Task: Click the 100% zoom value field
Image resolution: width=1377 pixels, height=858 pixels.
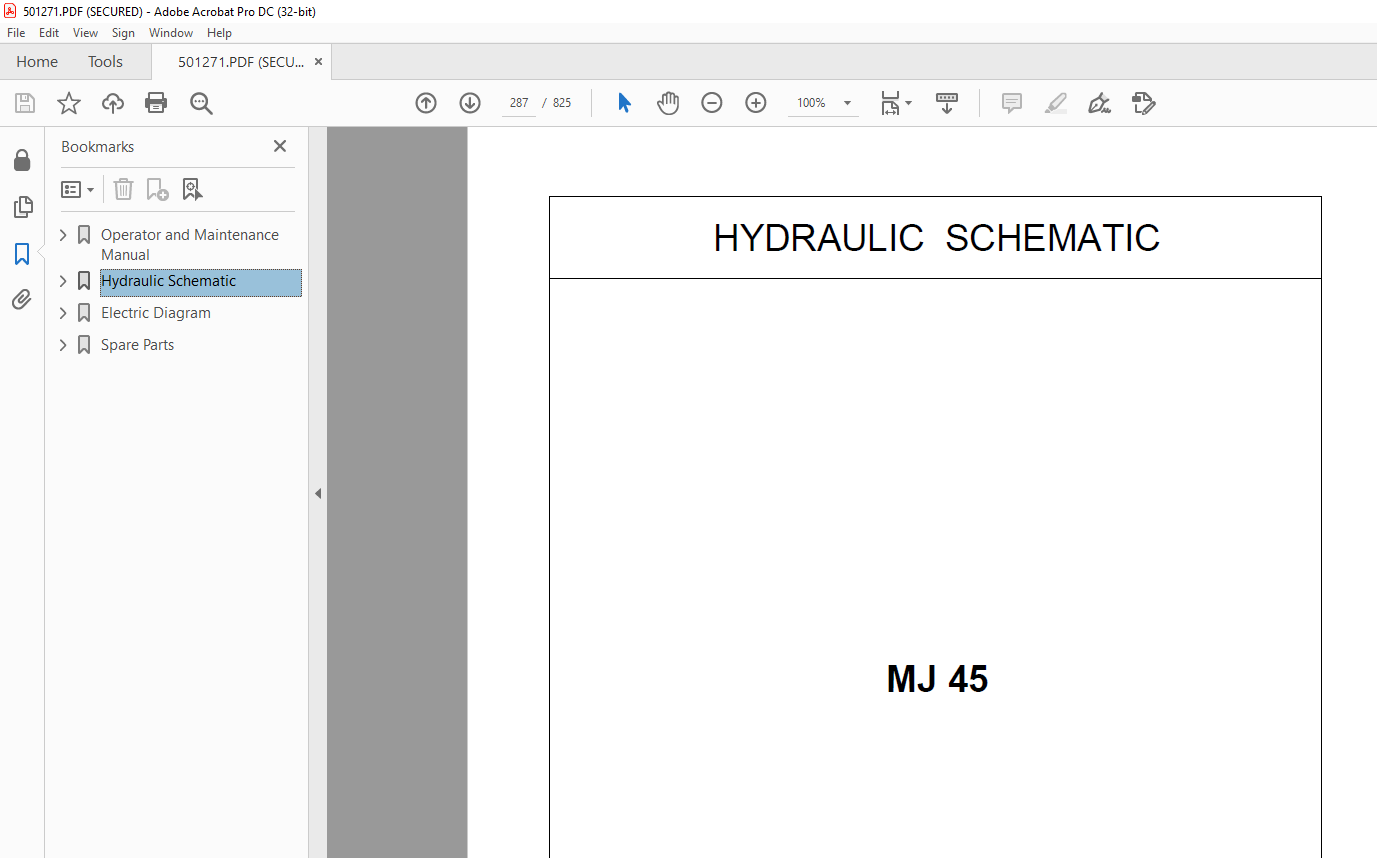Action: pos(811,103)
